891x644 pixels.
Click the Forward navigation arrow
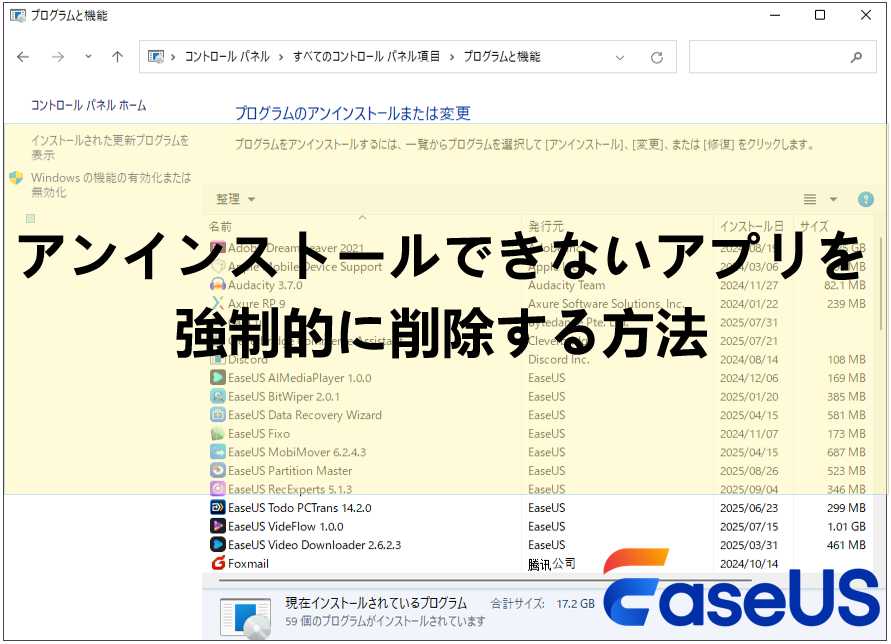coord(57,57)
